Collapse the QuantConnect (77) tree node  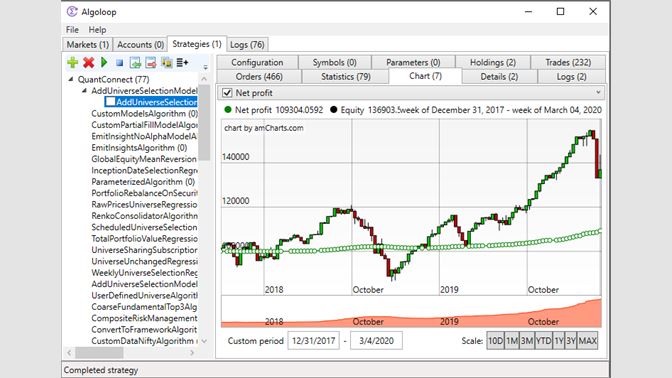pos(71,79)
